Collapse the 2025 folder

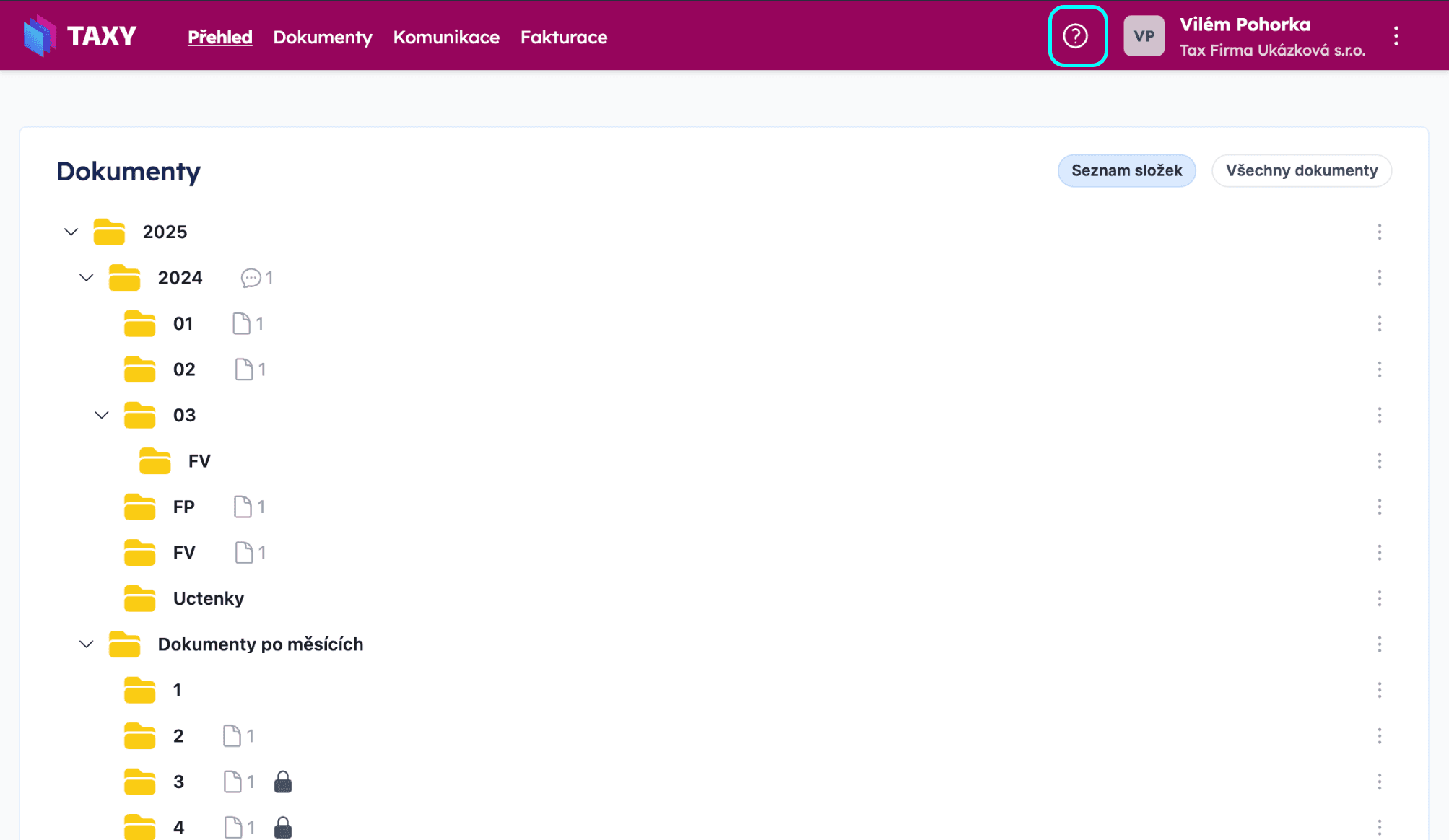pyautogui.click(x=71, y=232)
